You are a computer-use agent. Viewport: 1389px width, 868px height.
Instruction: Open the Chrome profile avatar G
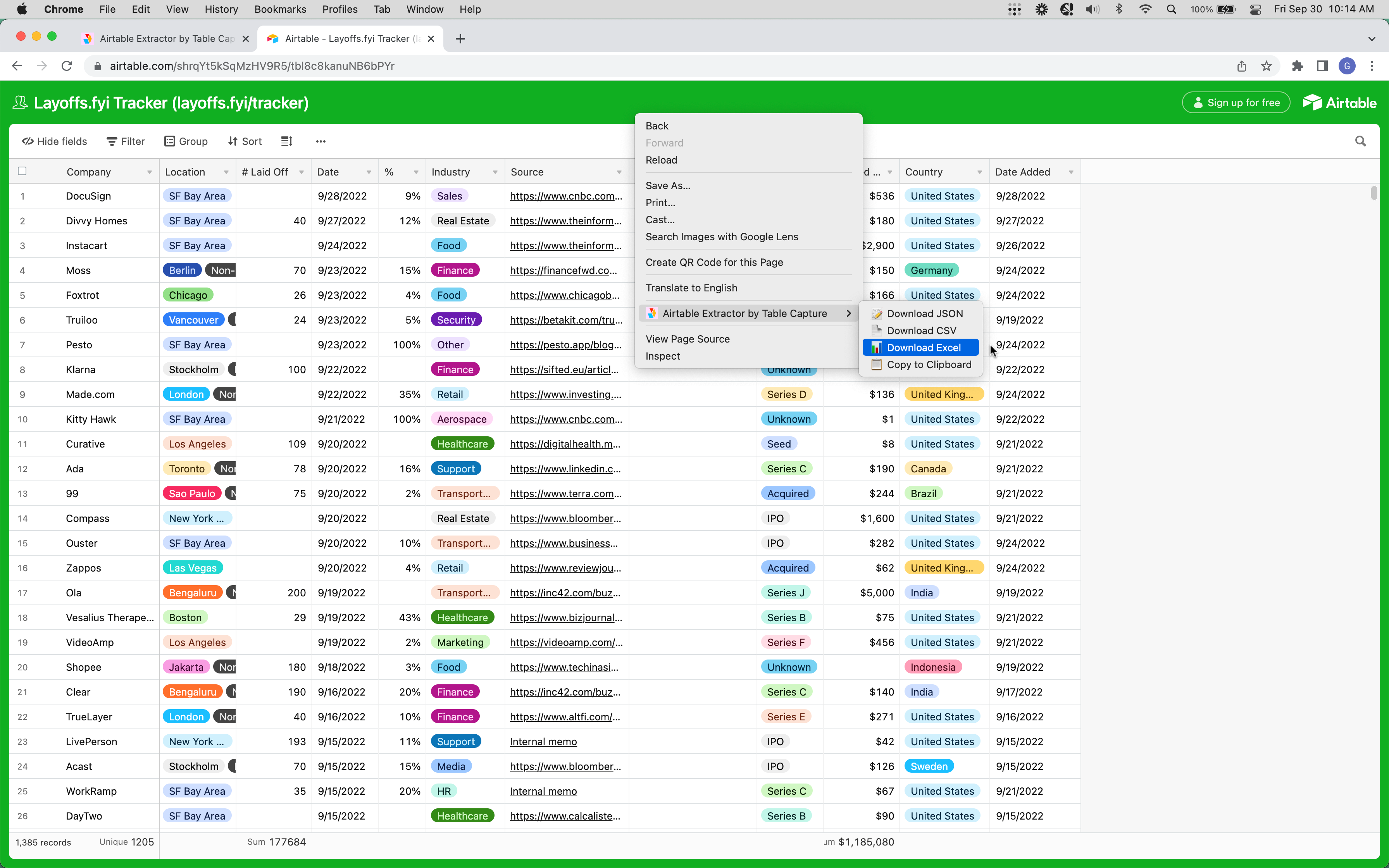pos(1347,66)
